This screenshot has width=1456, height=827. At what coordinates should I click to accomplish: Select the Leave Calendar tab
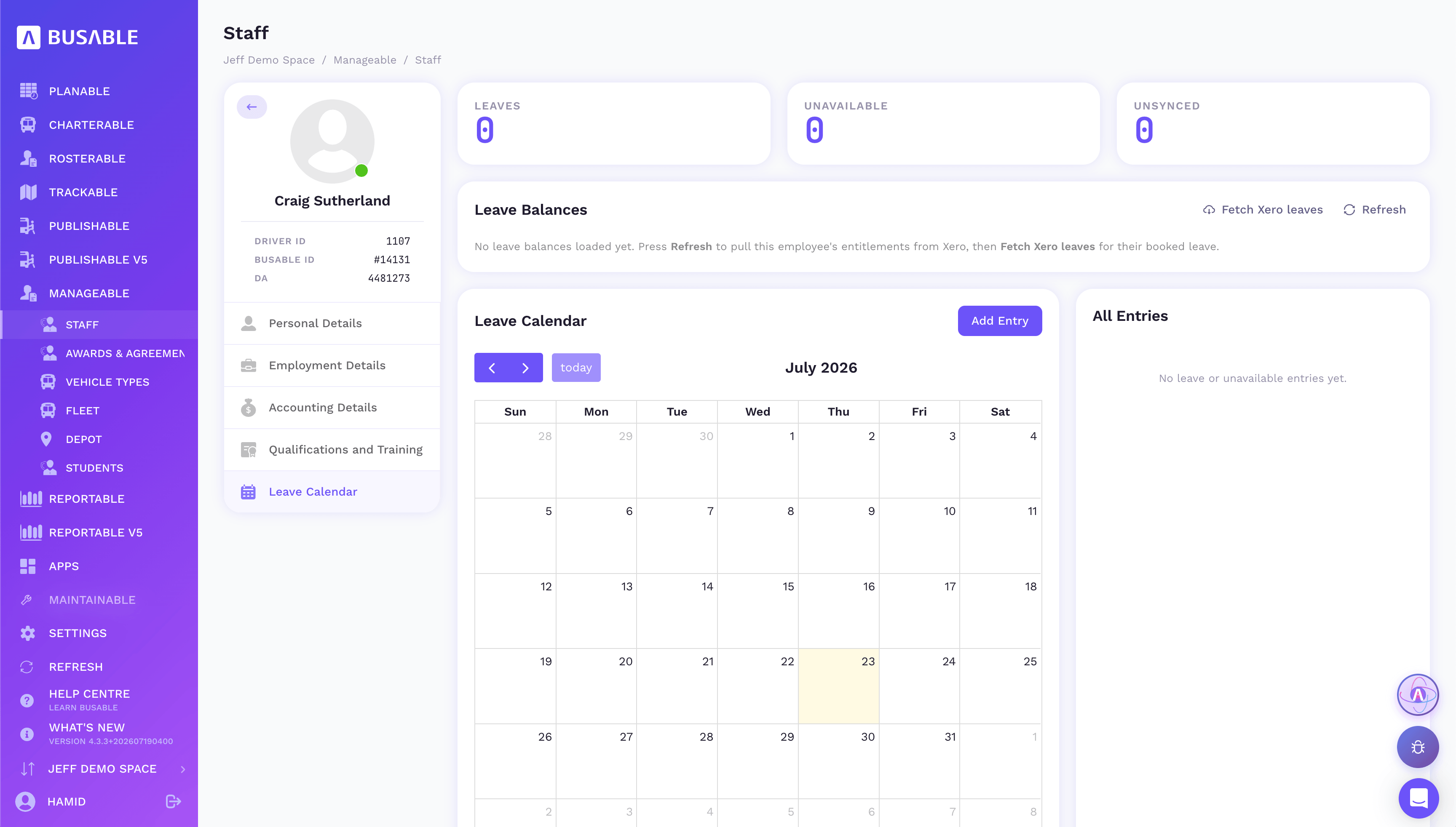pyautogui.click(x=332, y=491)
